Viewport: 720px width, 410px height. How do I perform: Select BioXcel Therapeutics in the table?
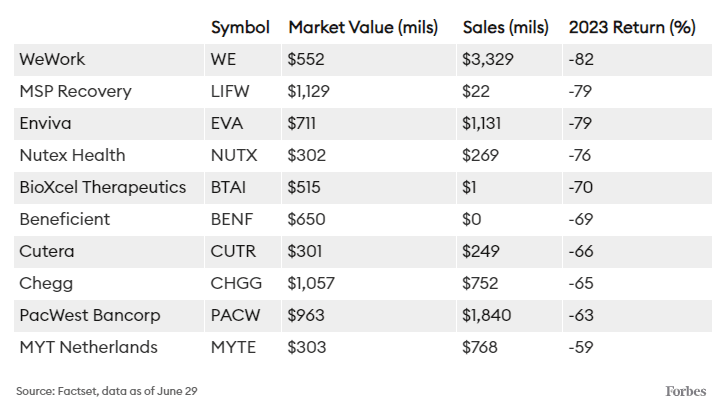click(102, 187)
